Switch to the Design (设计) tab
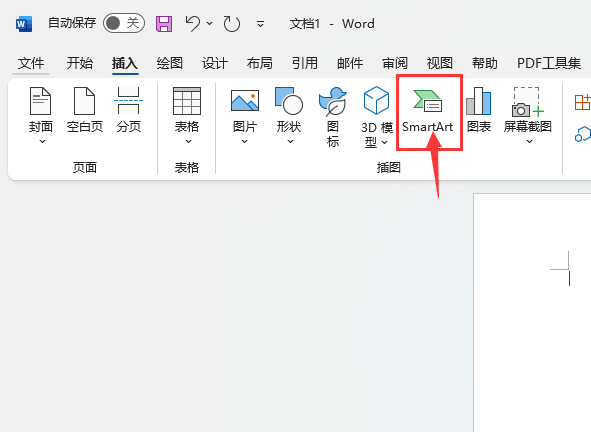This screenshot has height=432, width=591. [214, 63]
